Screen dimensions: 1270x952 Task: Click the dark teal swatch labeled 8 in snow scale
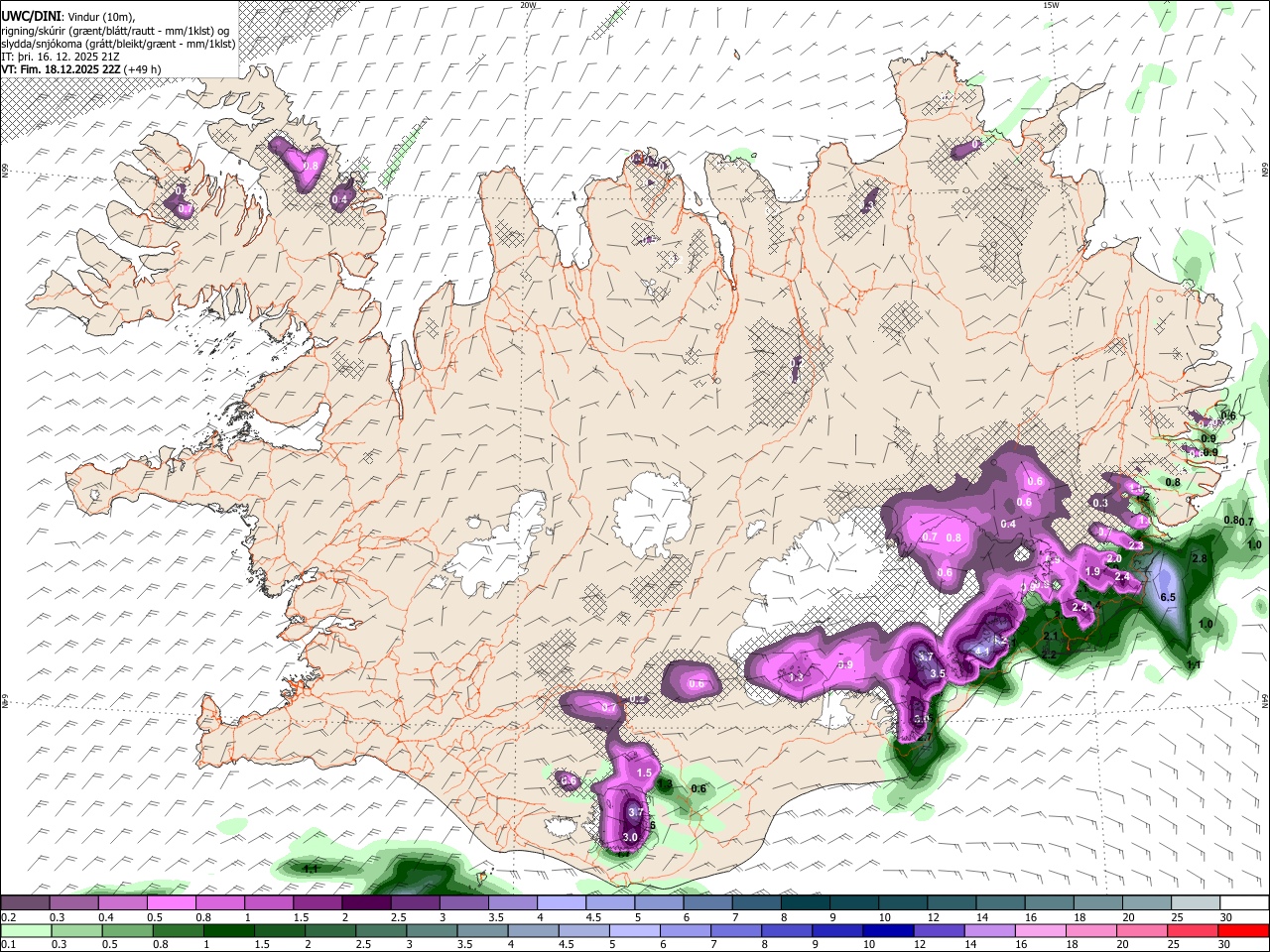[805, 902]
